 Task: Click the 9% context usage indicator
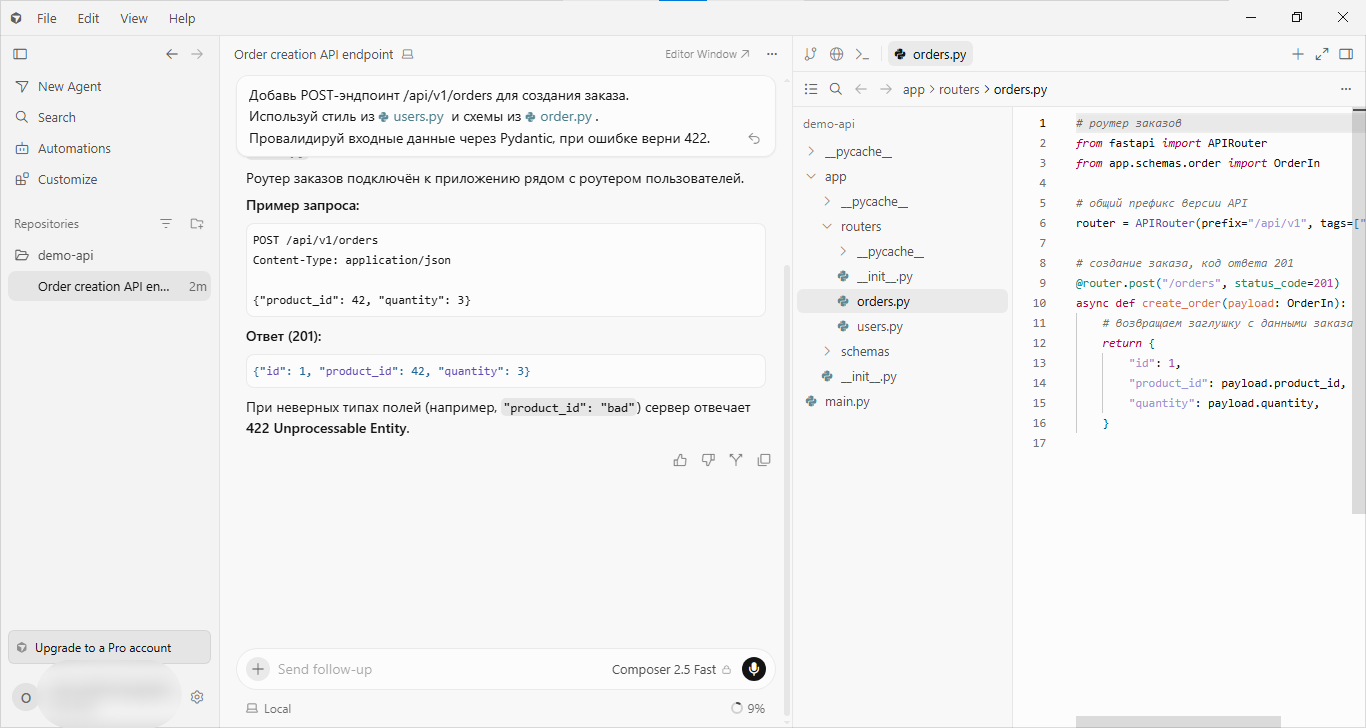point(748,708)
